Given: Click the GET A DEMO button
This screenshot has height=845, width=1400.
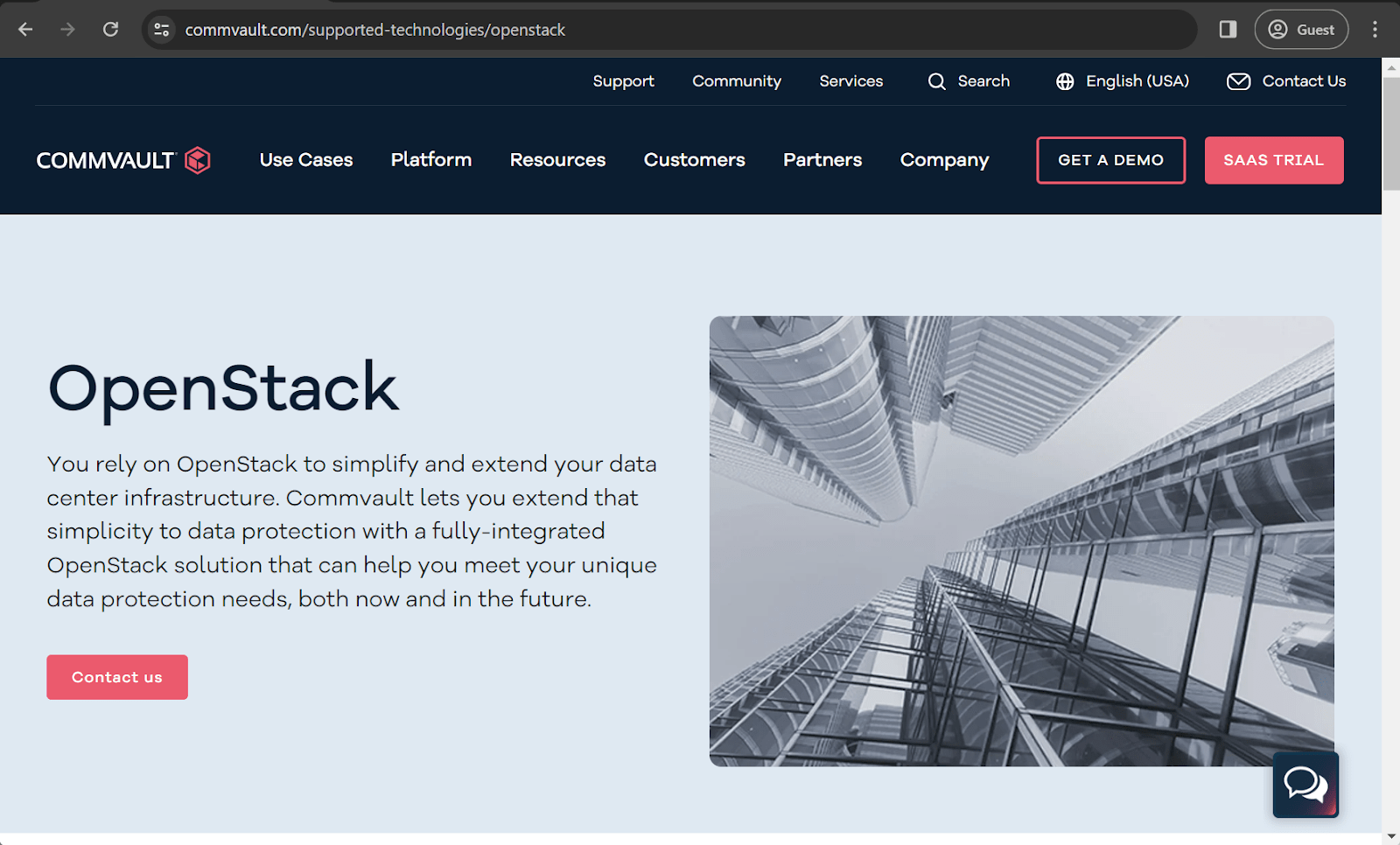Looking at the screenshot, I should coord(1110,160).
